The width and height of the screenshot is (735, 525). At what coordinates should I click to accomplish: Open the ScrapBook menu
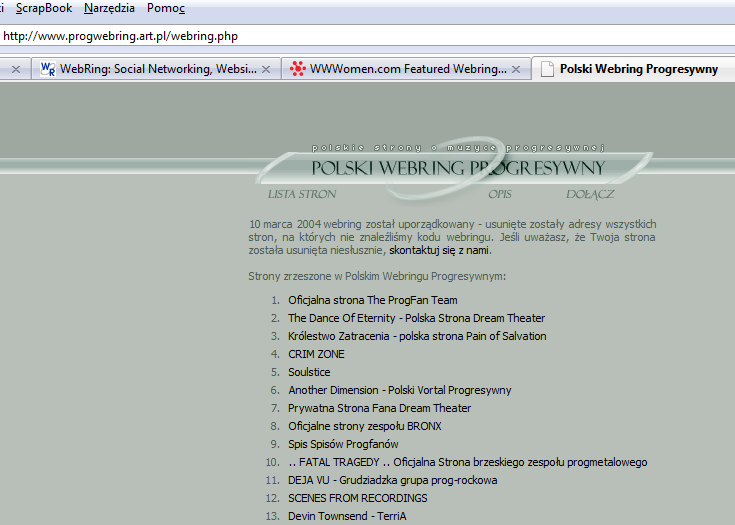44,8
